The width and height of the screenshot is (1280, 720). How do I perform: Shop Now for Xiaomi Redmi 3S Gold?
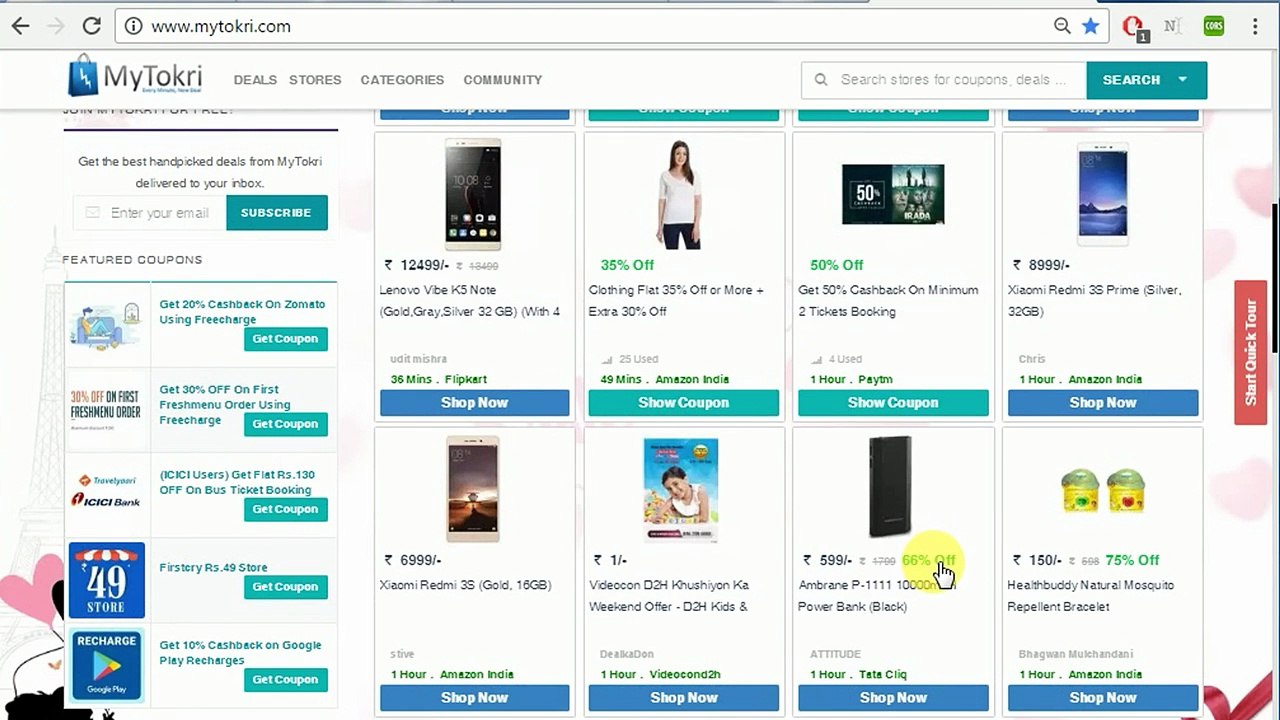474,698
